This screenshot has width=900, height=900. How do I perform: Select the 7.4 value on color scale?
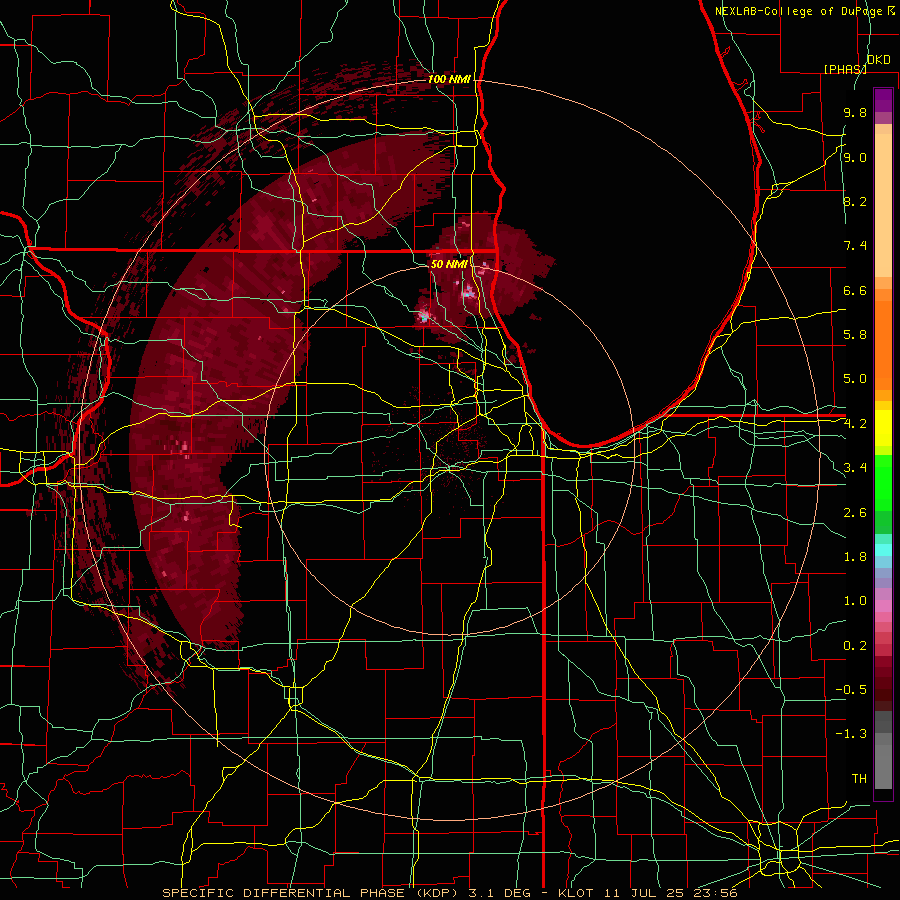point(855,246)
